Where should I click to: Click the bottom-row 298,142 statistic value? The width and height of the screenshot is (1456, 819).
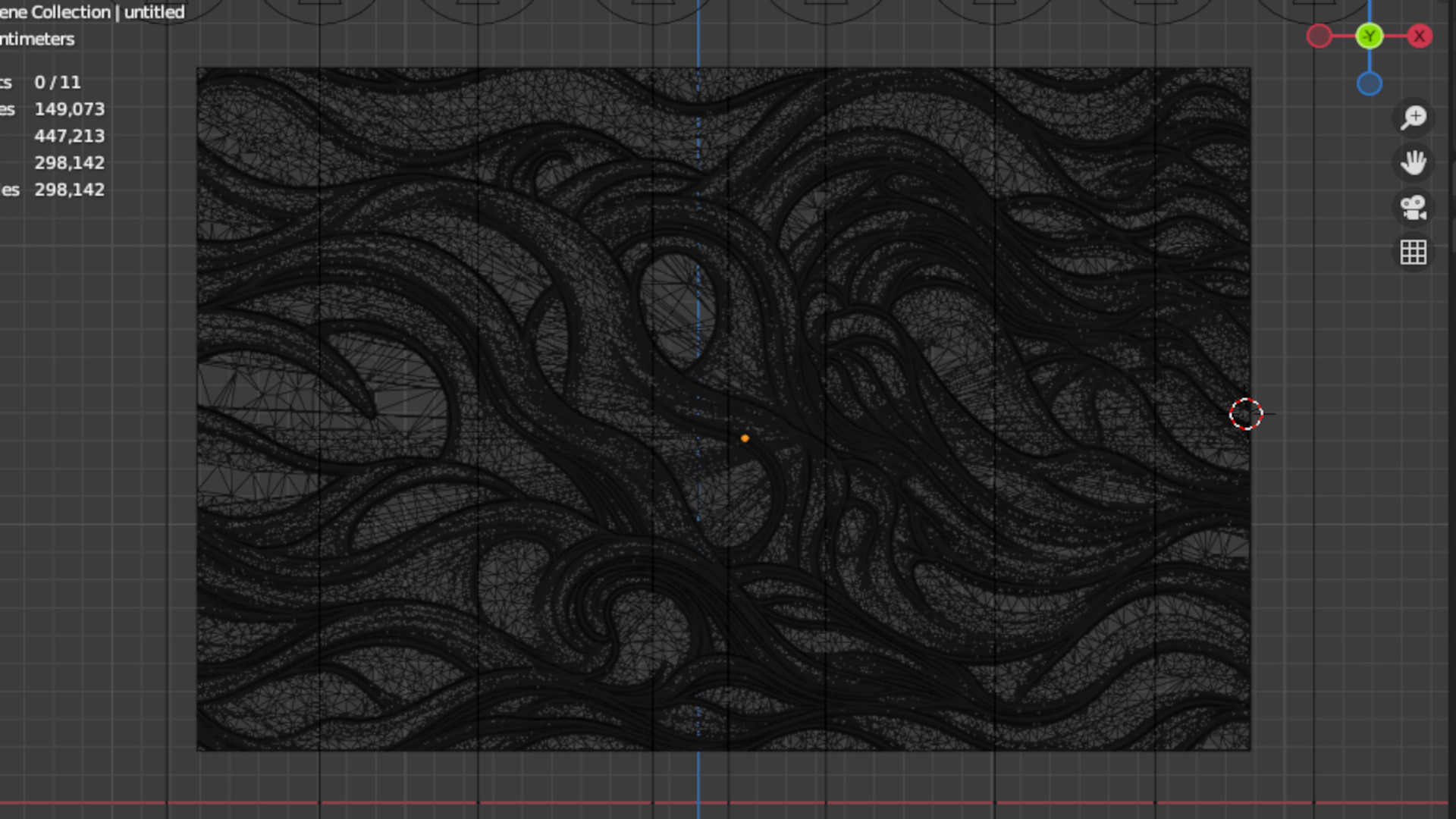tap(69, 190)
